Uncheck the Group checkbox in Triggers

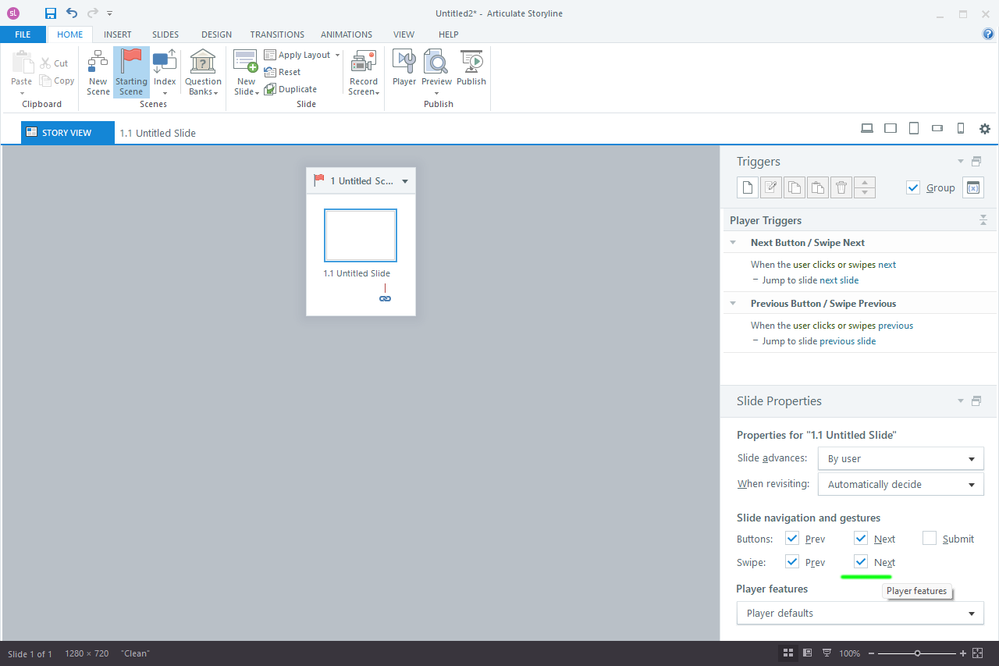pyautogui.click(x=913, y=188)
